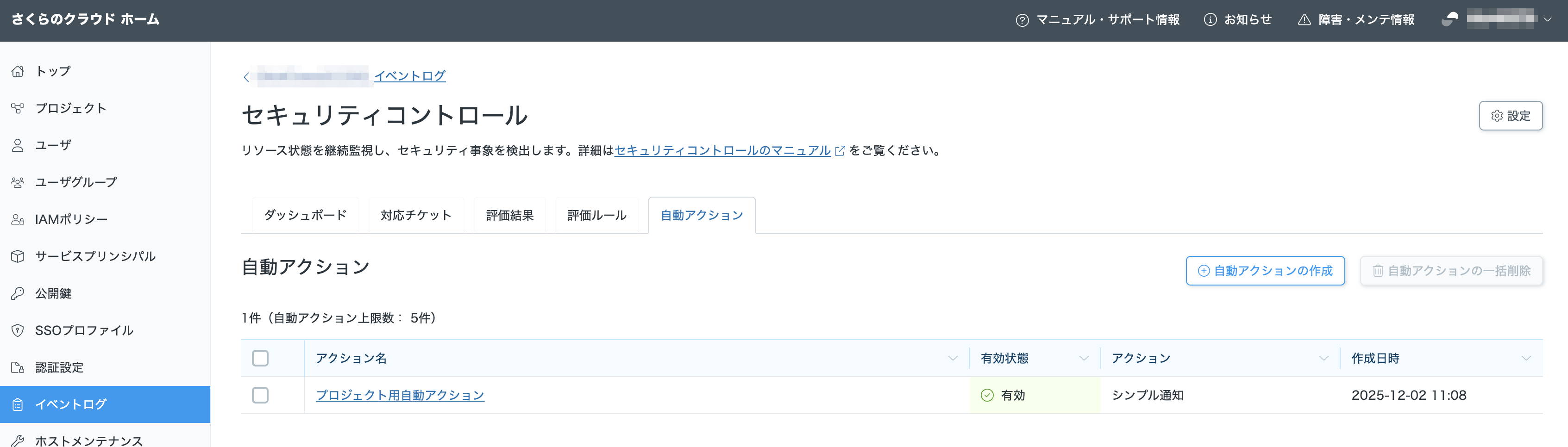This screenshot has width=1568, height=447.
Task: Click the cube icon for サービスプリンシパル
Action: point(18,256)
